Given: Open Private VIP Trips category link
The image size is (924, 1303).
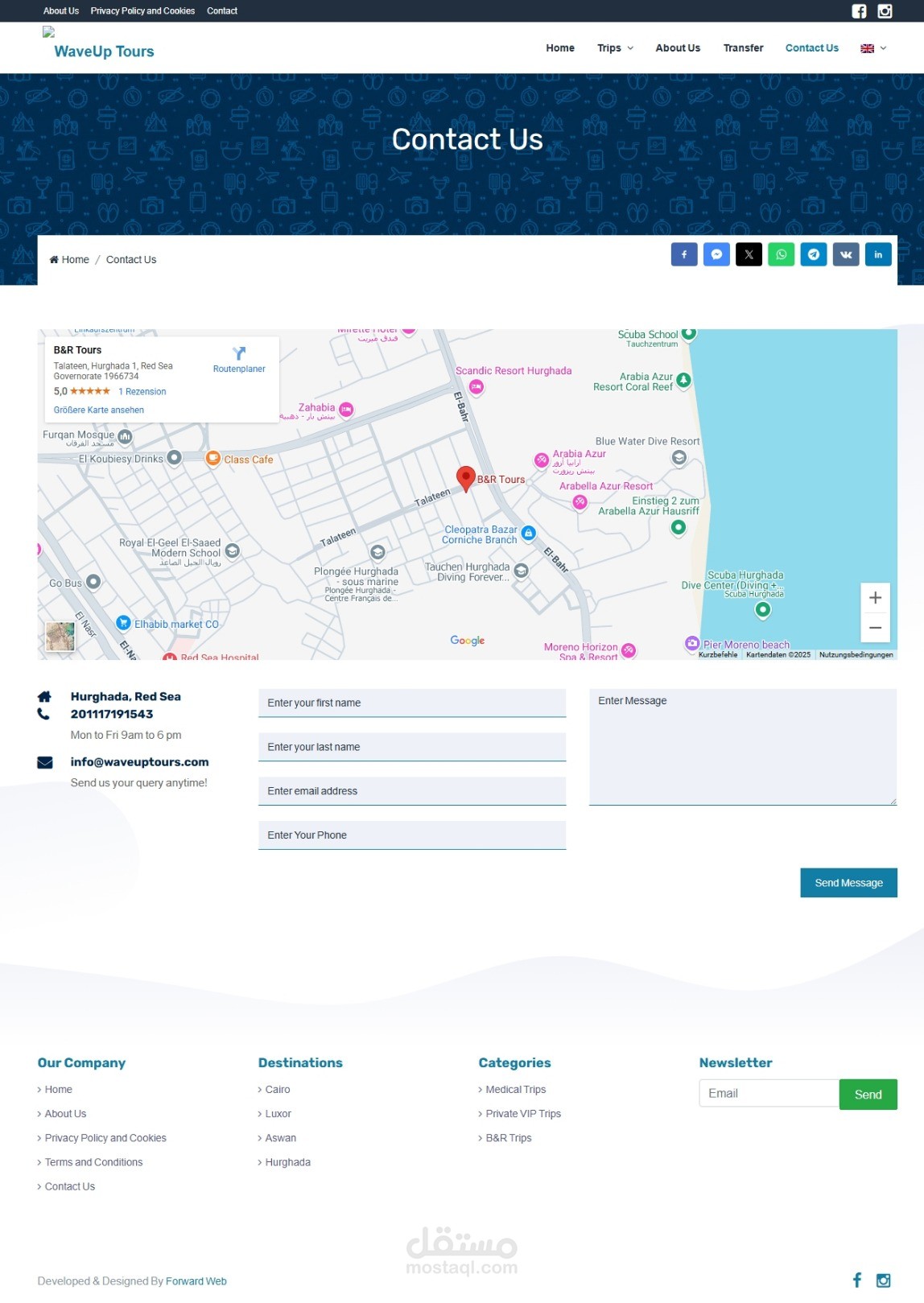Looking at the screenshot, I should click(x=523, y=1114).
